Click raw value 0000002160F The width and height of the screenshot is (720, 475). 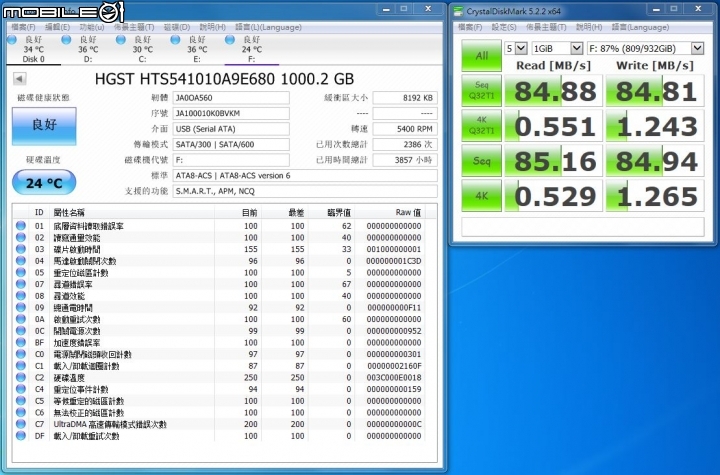point(394,366)
